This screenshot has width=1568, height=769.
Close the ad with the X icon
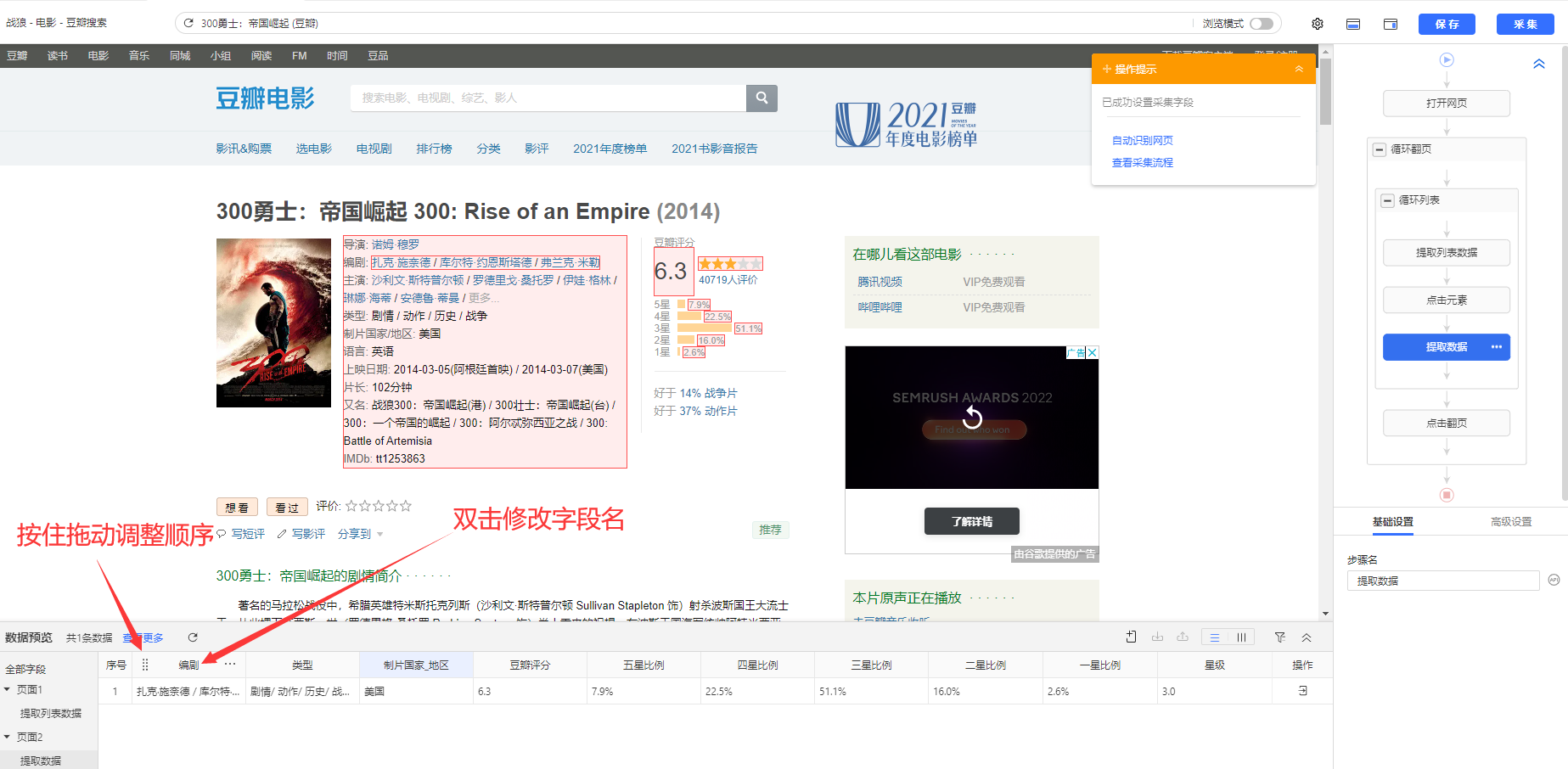[x=1093, y=352]
